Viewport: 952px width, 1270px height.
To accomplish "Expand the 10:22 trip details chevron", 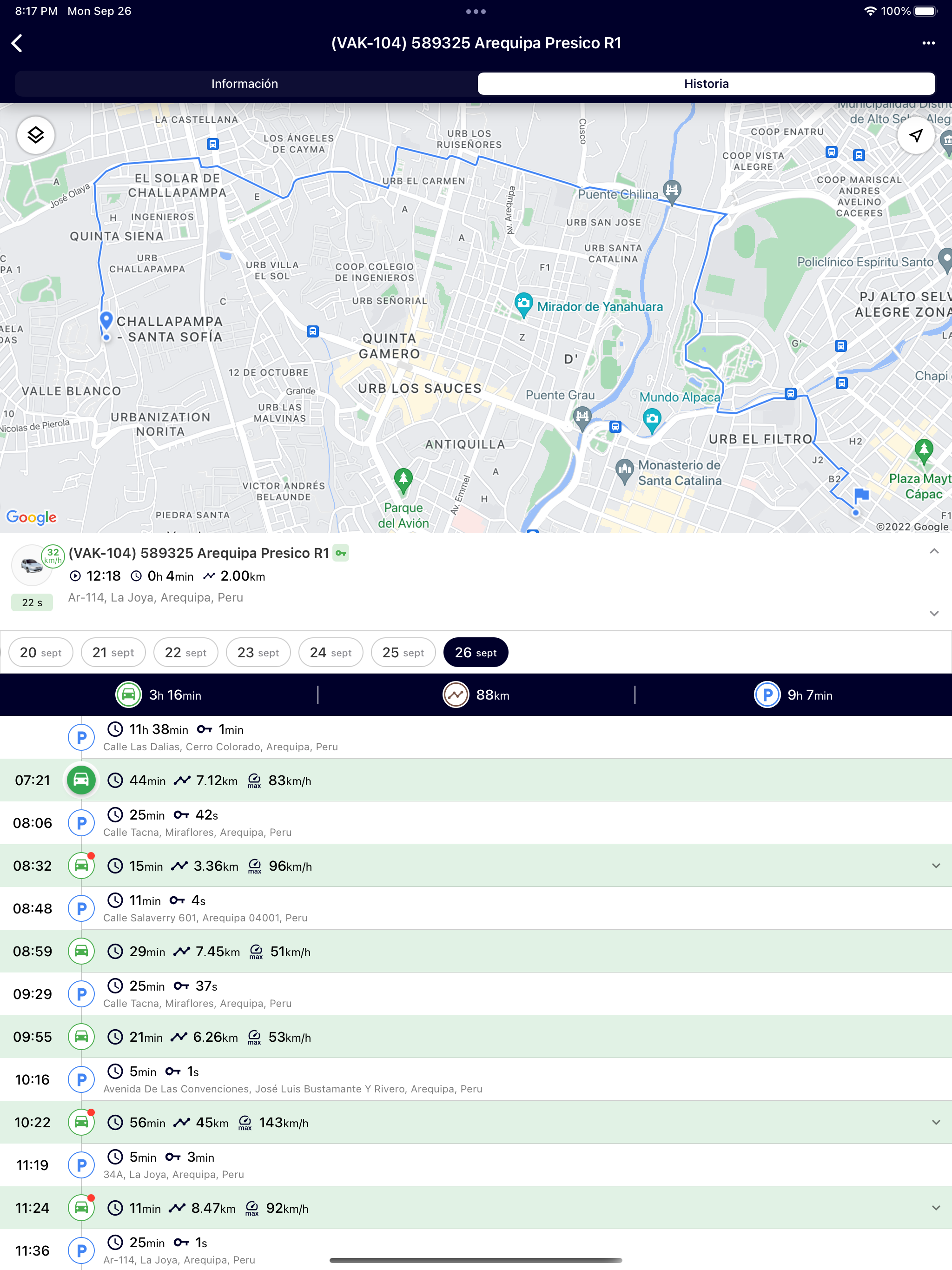I will [936, 1123].
